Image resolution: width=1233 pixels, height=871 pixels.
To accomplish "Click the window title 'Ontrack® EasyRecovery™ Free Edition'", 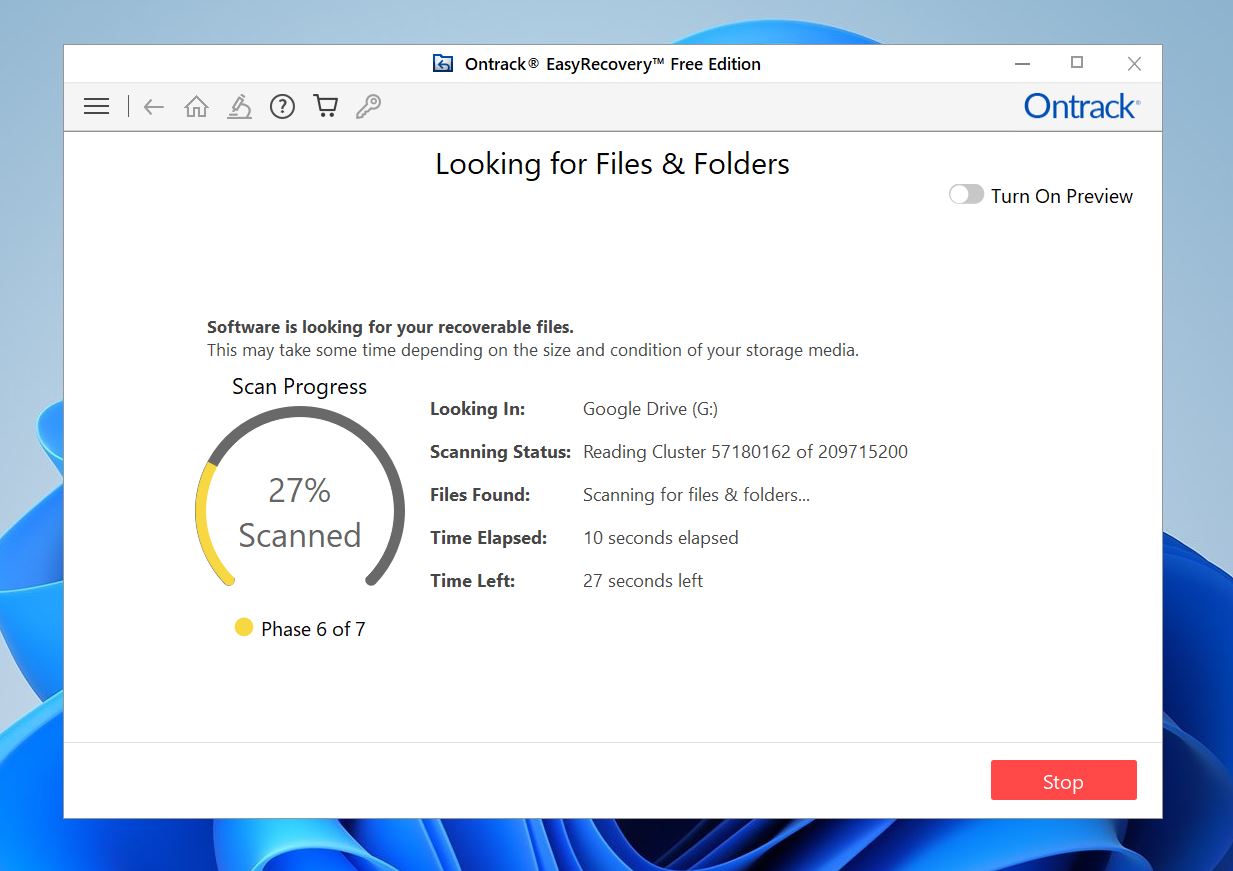I will 613,64.
